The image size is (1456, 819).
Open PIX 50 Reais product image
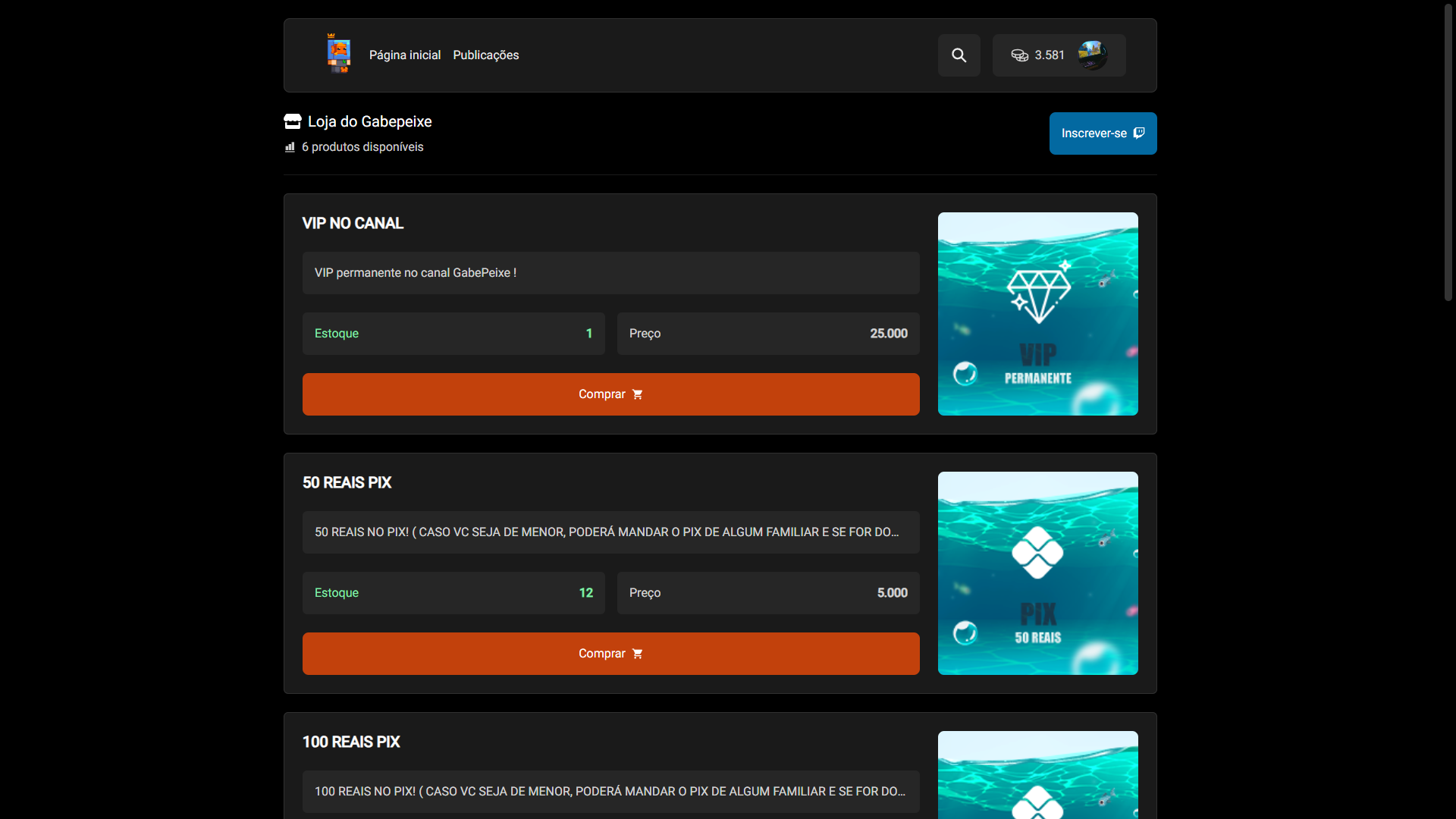coord(1037,573)
